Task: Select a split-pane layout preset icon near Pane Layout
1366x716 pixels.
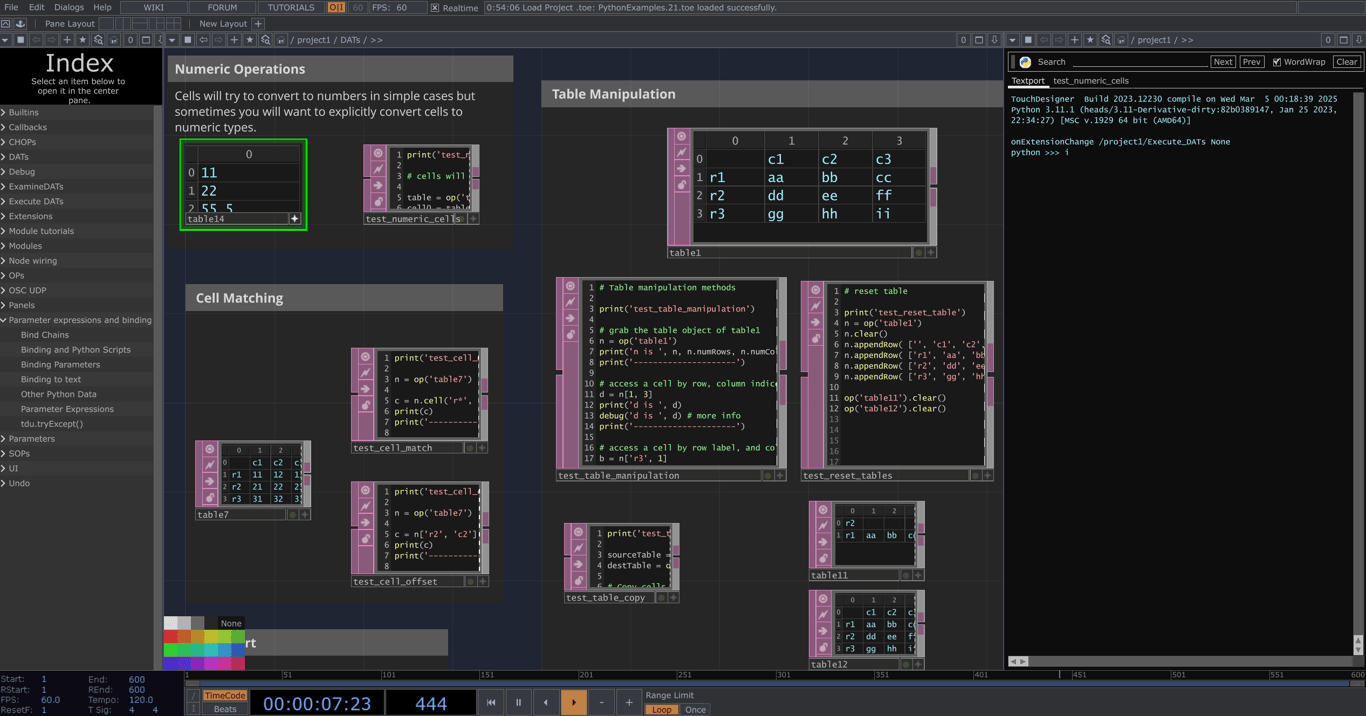Action: [x=122, y=23]
